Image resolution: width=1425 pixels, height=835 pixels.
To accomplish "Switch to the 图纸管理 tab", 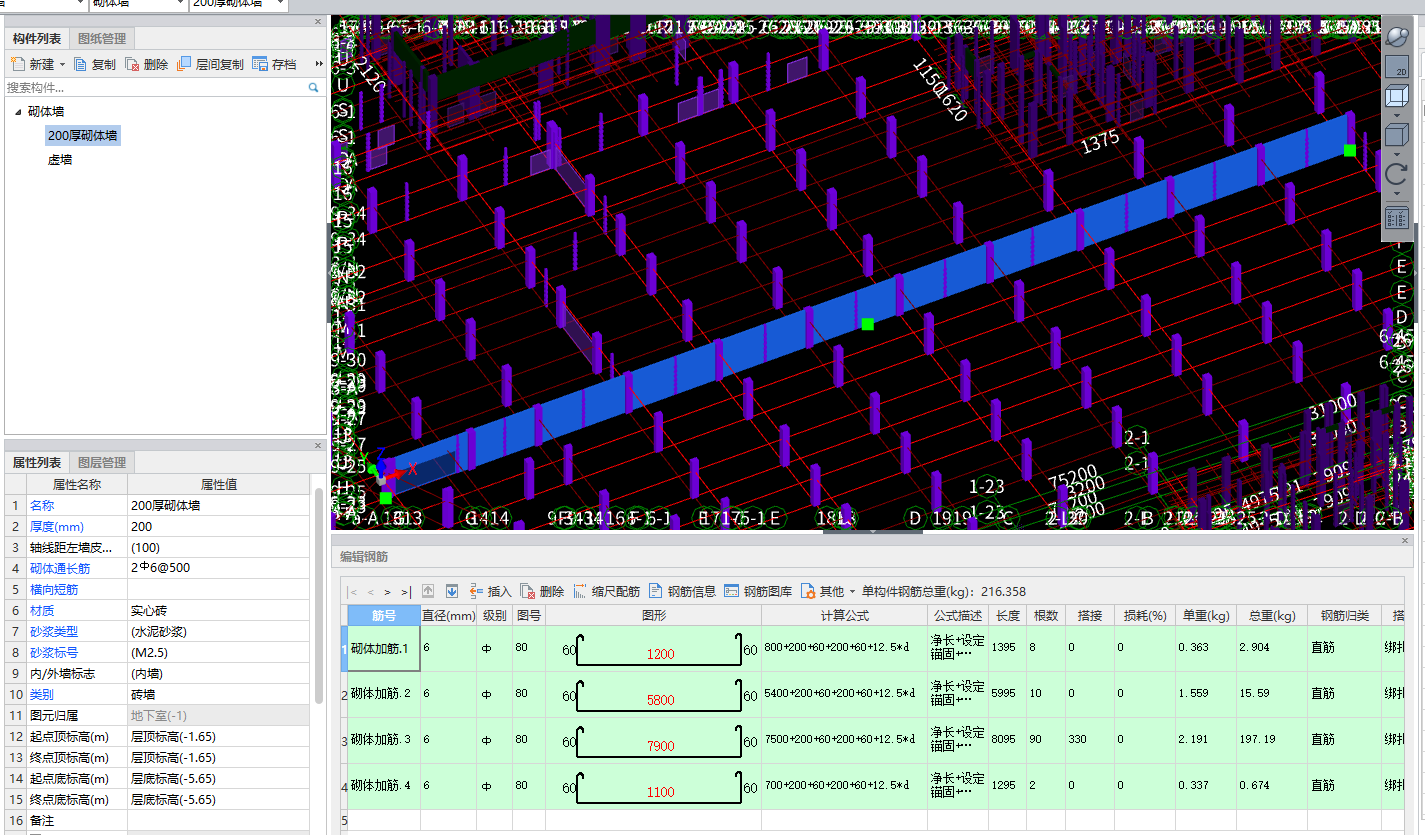I will pyautogui.click(x=102, y=39).
